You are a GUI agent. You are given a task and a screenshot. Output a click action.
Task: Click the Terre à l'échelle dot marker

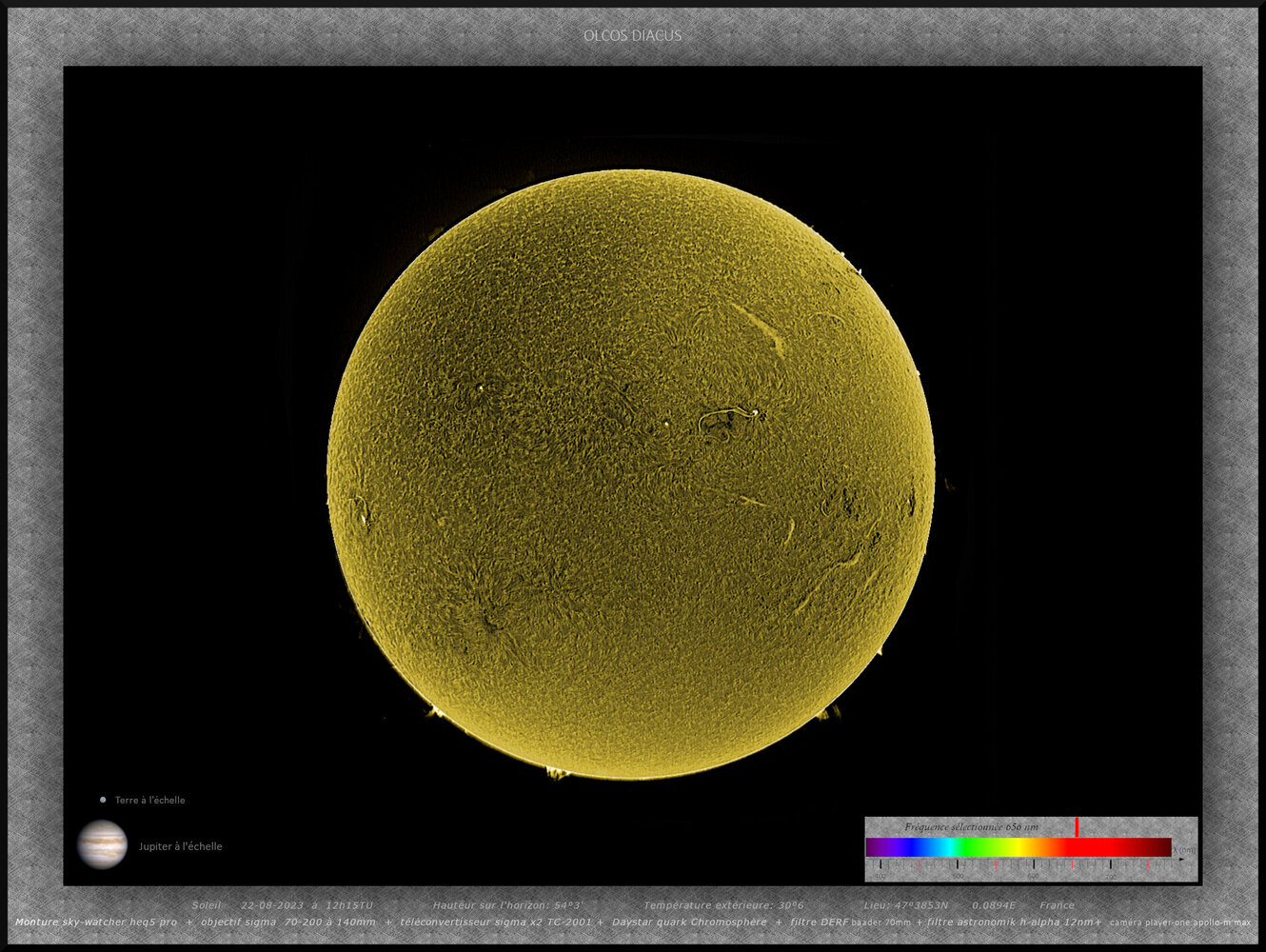coord(103,799)
